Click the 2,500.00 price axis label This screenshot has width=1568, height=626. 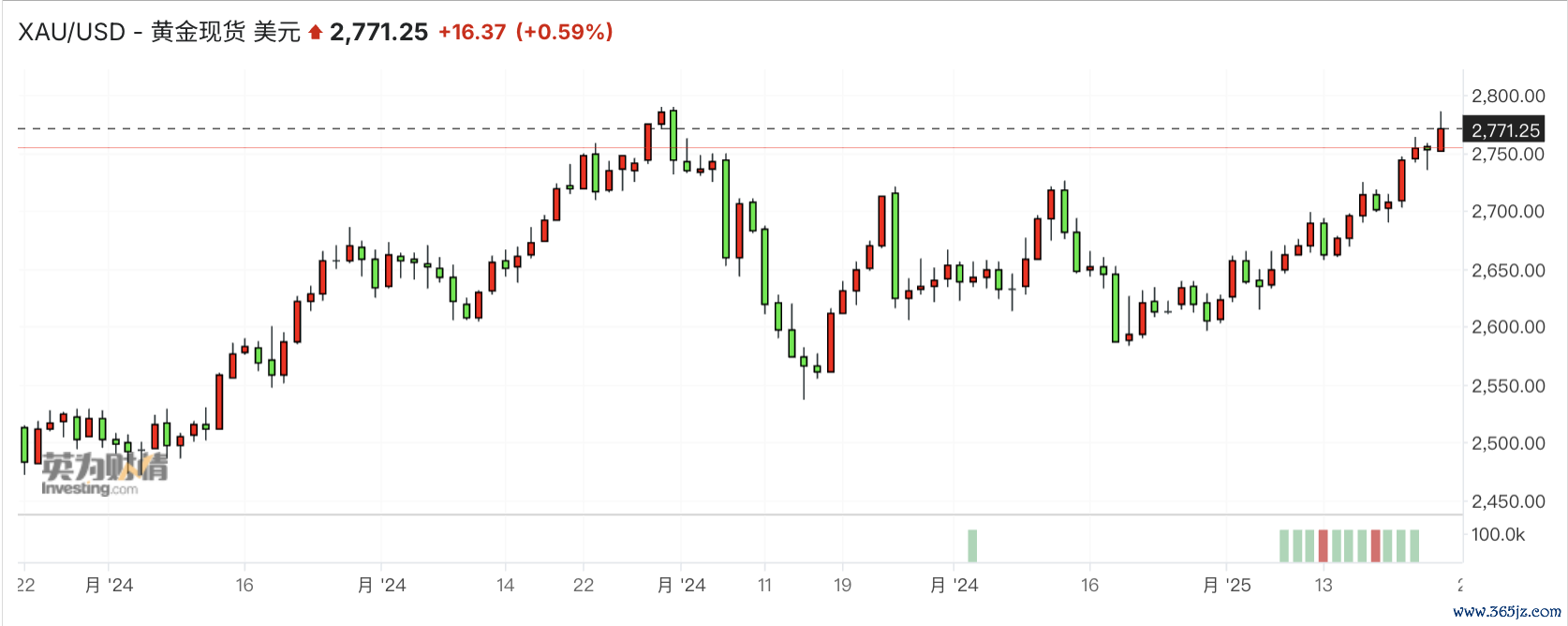pos(1508,443)
